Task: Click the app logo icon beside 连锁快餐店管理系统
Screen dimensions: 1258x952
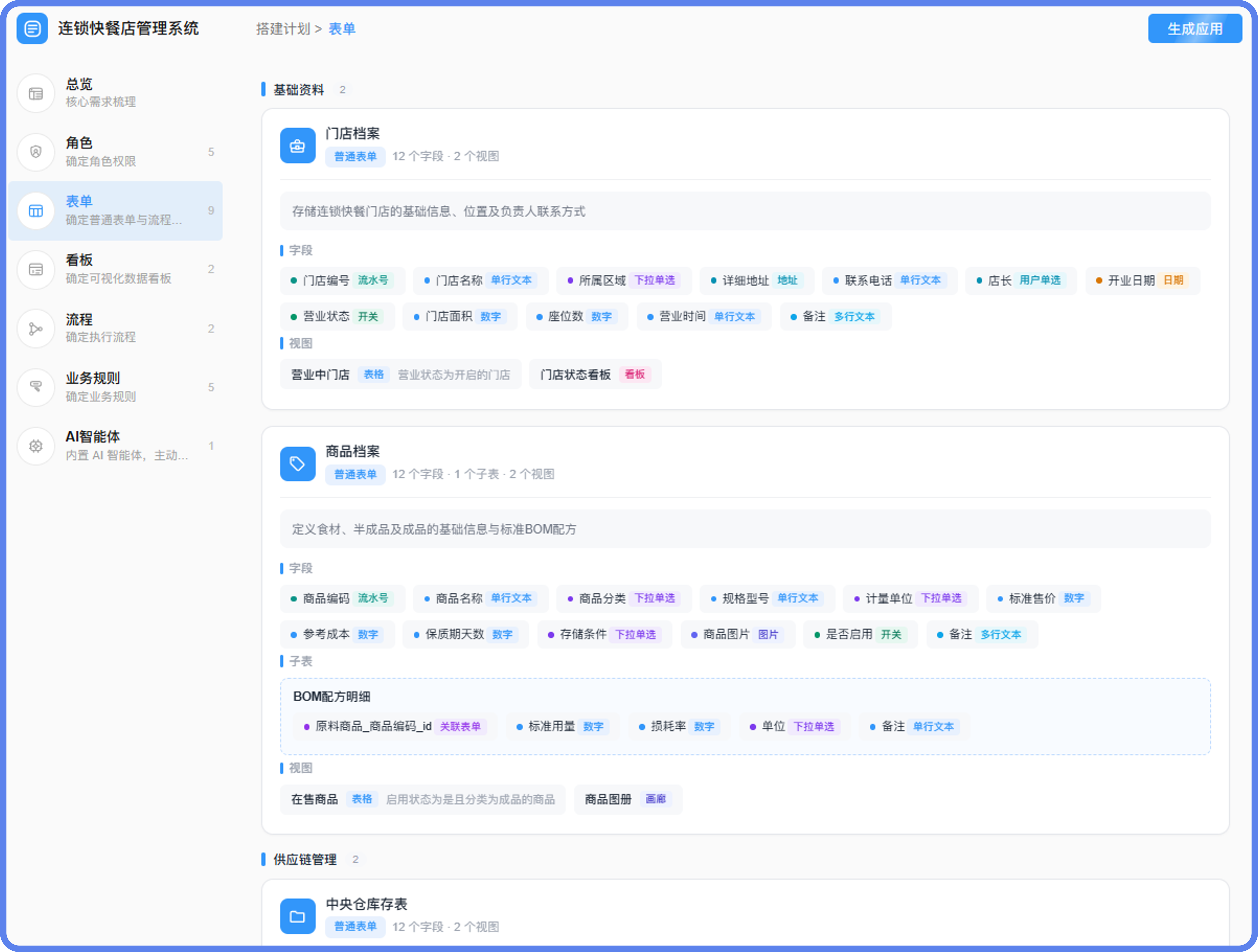Action: click(x=33, y=28)
